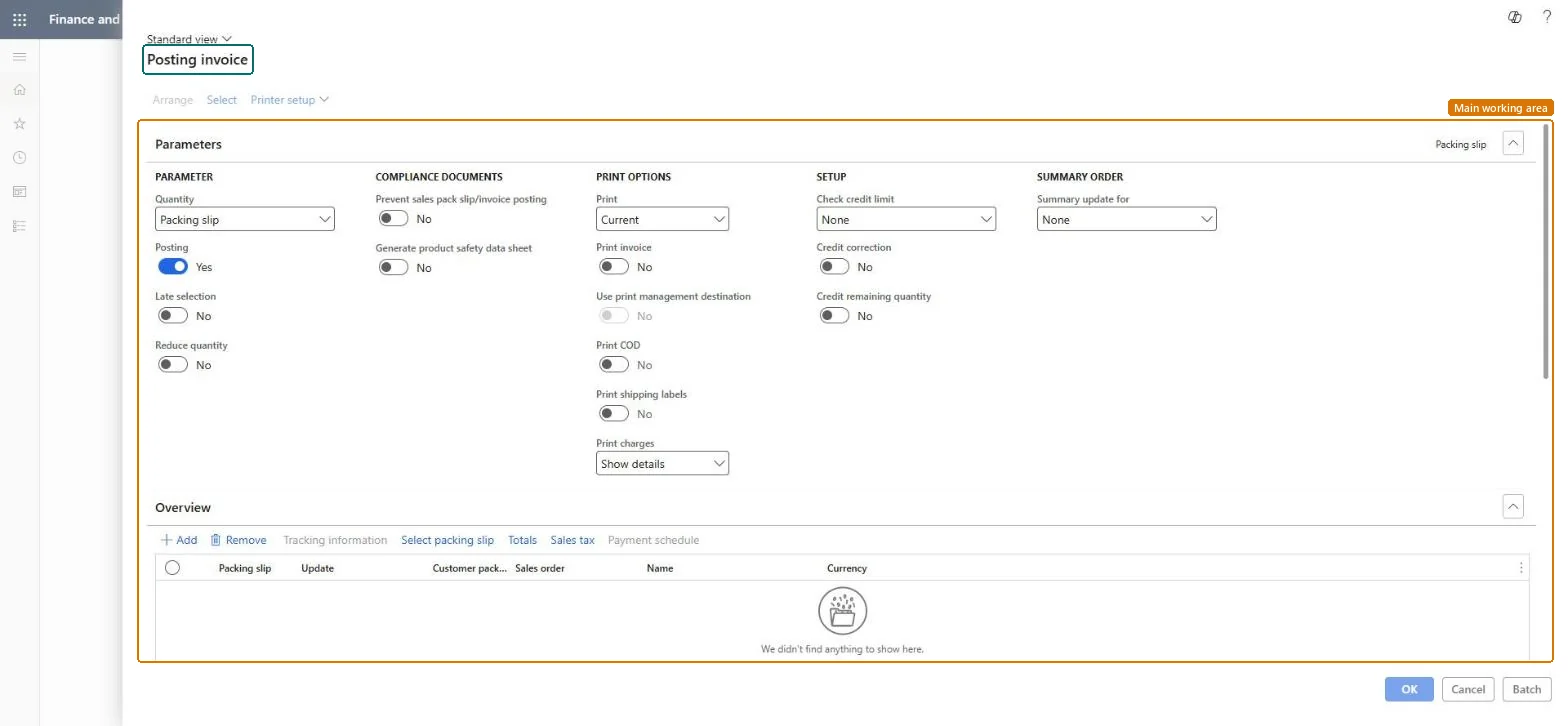1568x726 pixels.
Task: Open the Check credit limit dropdown
Action: pyautogui.click(x=906, y=219)
